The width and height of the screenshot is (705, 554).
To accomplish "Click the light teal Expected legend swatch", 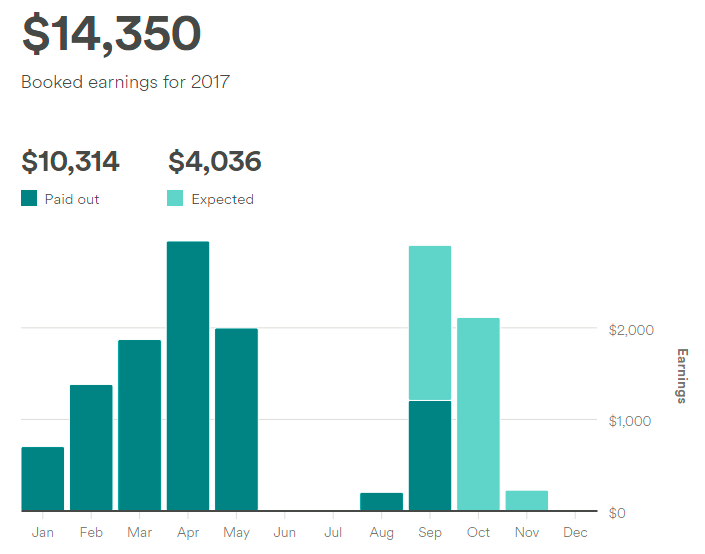I will [x=175, y=198].
